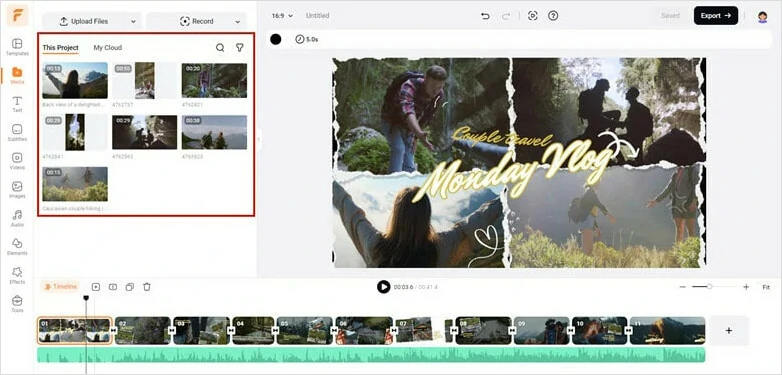
Task: Redo the last action
Action: tap(506, 16)
